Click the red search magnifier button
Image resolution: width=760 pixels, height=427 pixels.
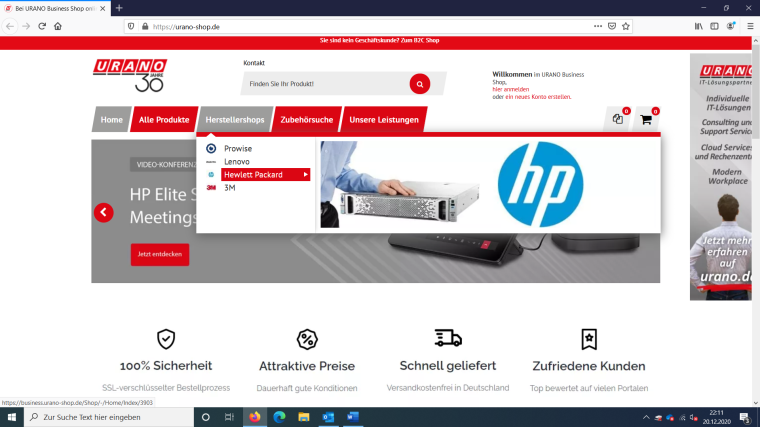(420, 84)
